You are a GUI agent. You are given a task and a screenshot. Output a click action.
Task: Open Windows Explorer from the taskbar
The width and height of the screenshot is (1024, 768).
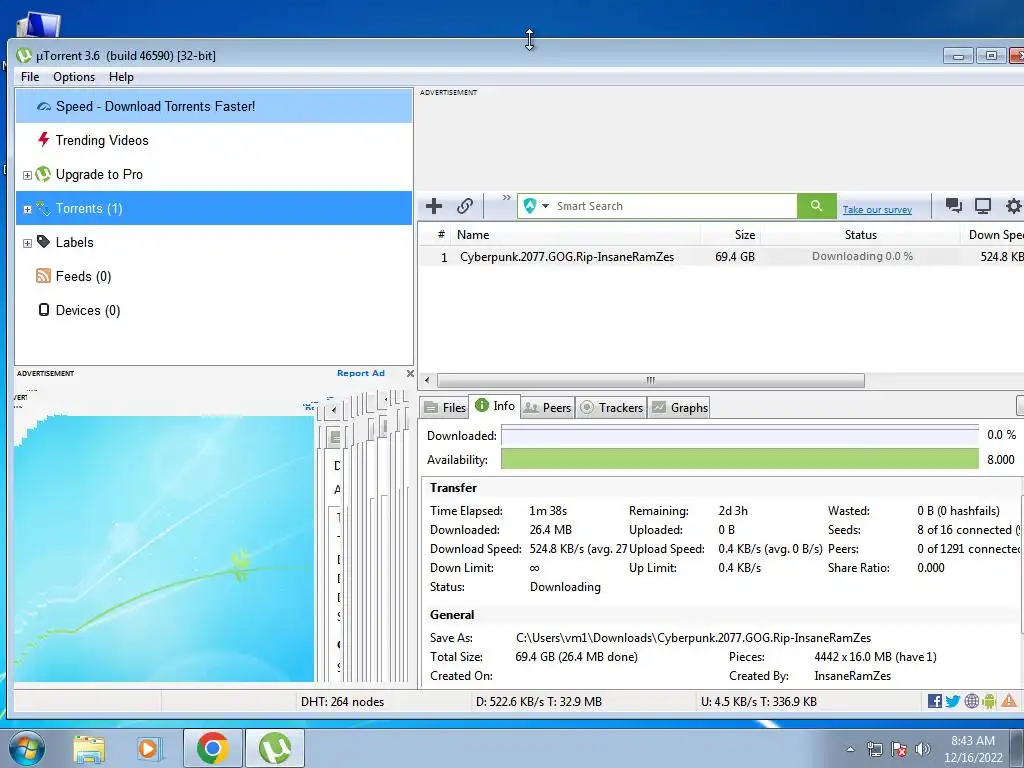click(89, 748)
